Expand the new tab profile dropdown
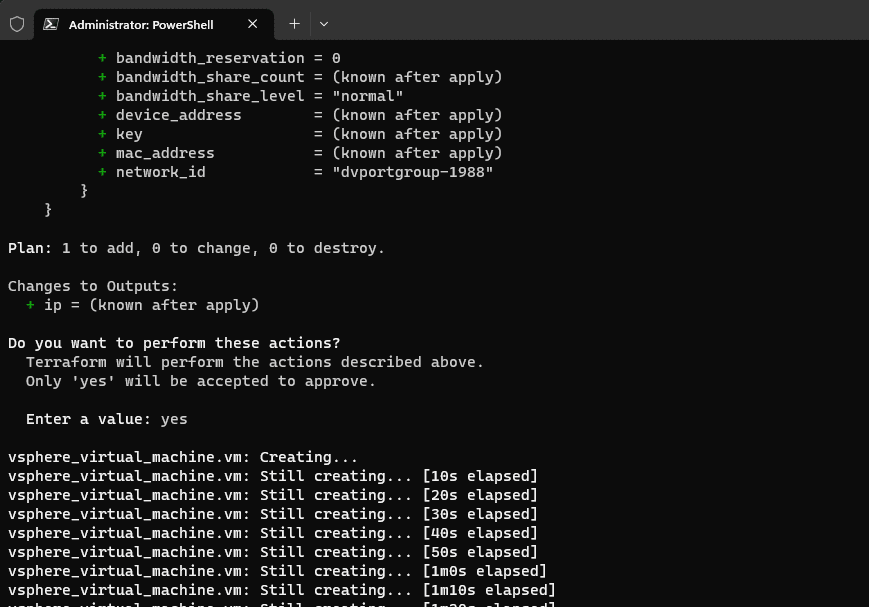Screen dimensions: 869x607 [x=324, y=24]
